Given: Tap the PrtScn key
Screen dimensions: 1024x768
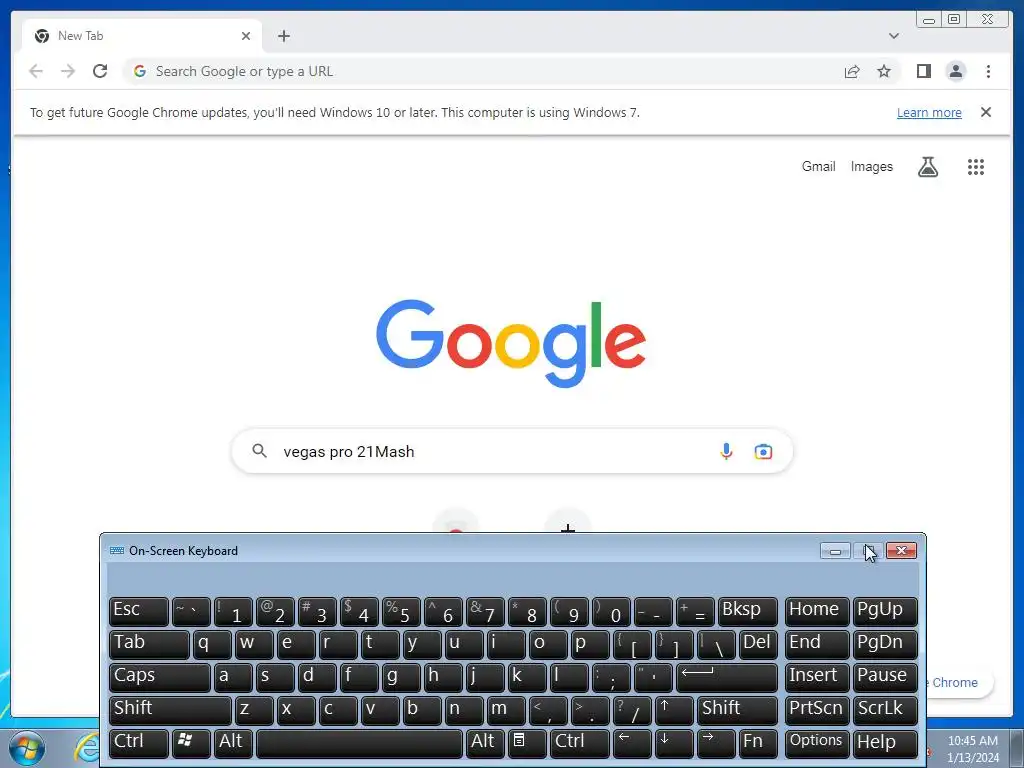Looking at the screenshot, I should point(816,711).
